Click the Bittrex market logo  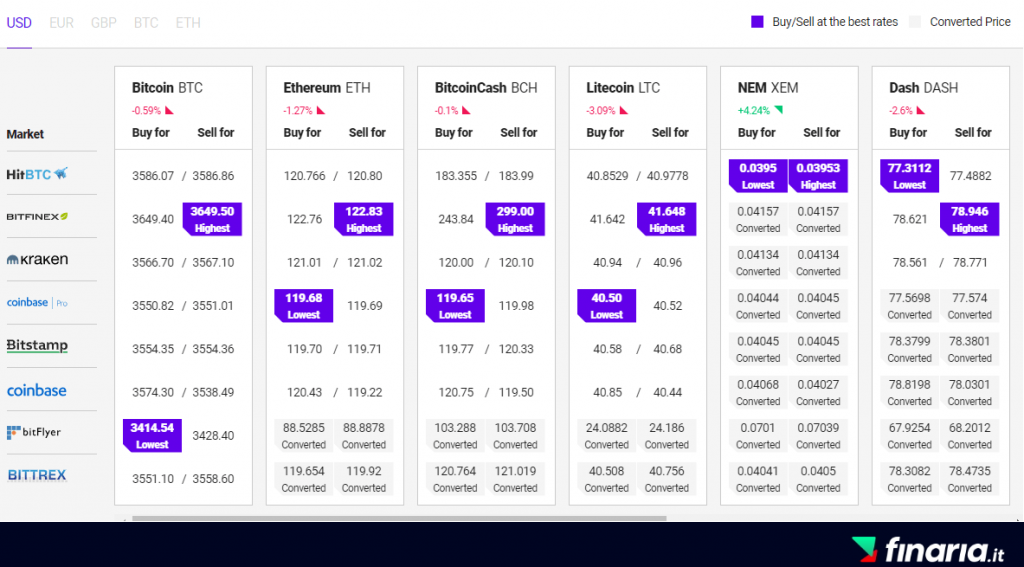pos(37,475)
